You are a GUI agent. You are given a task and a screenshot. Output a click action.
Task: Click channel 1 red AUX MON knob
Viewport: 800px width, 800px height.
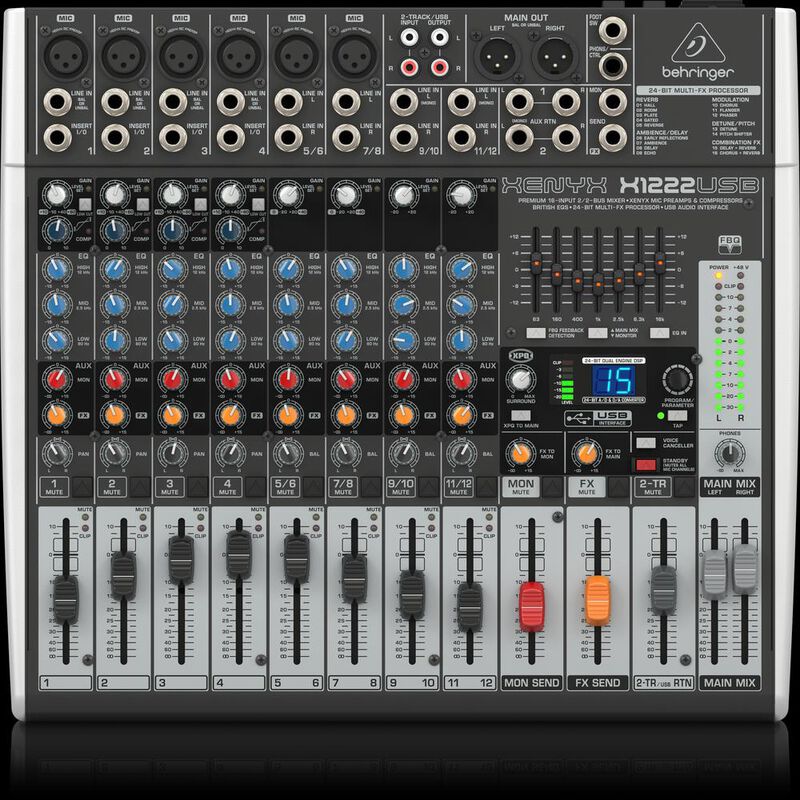tap(57, 380)
